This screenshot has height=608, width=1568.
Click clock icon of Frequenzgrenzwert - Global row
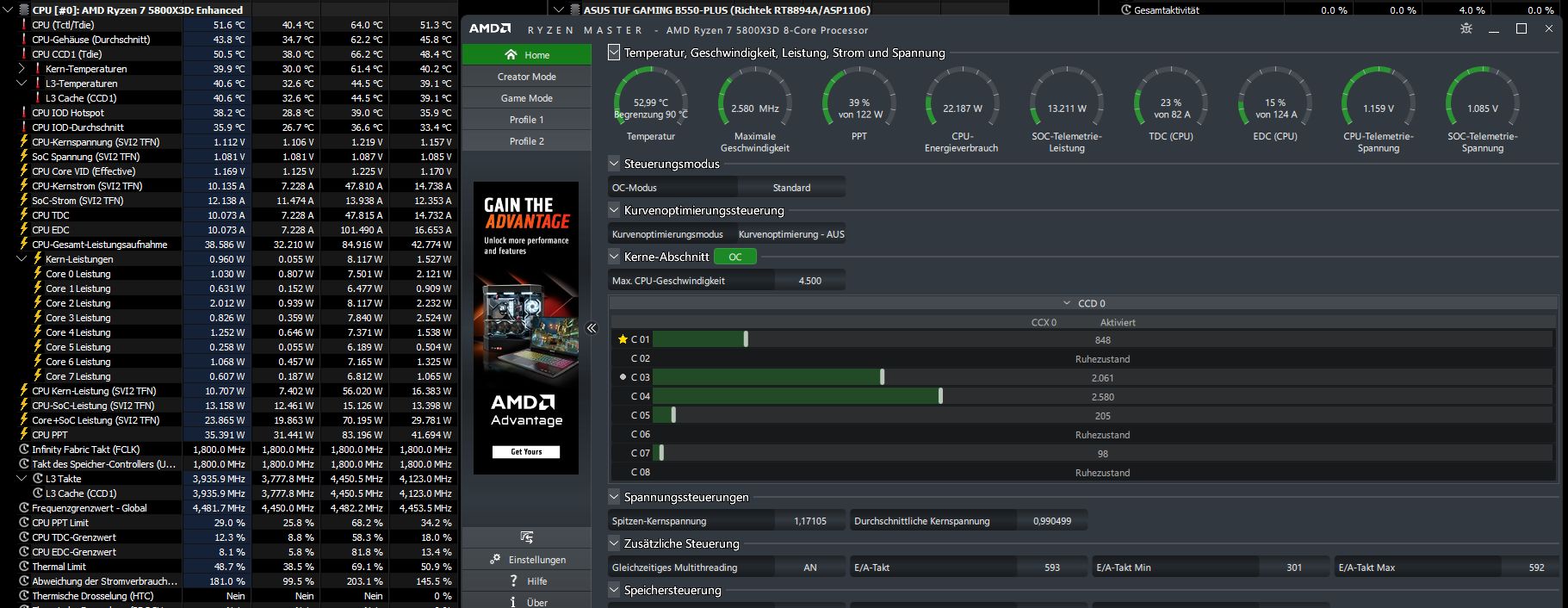tap(24, 508)
